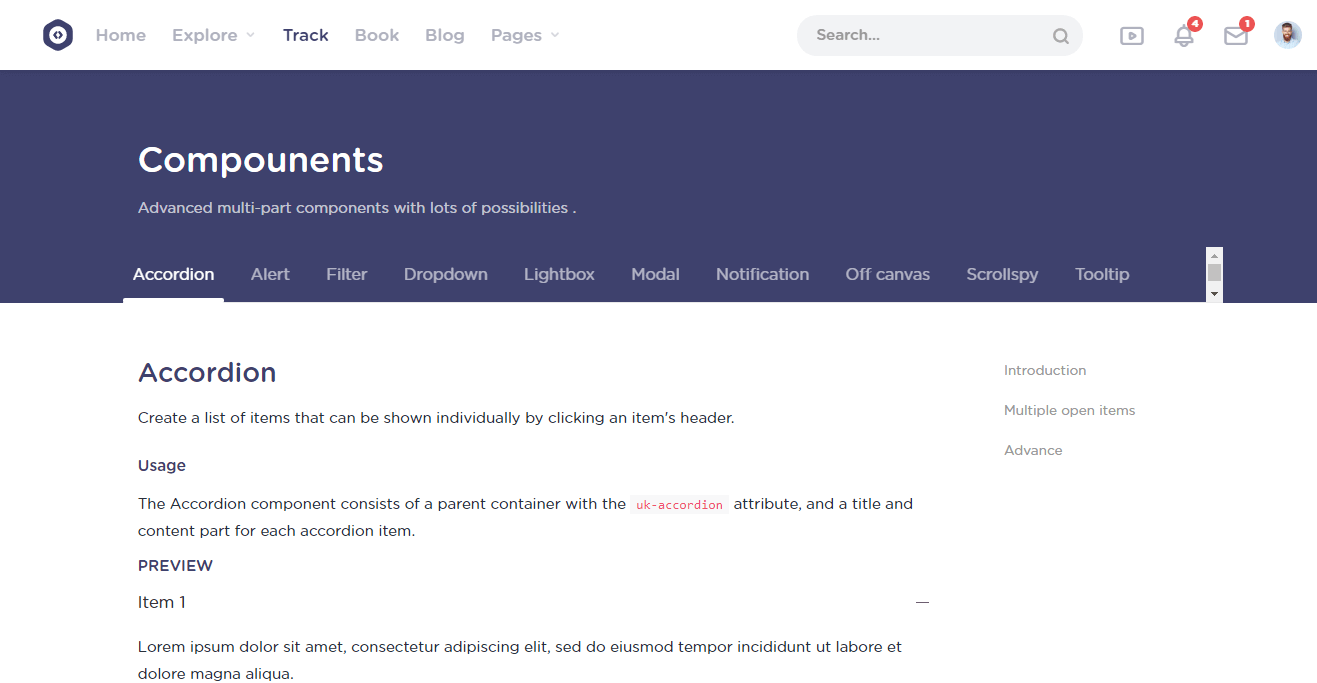This screenshot has width=1317, height=683.
Task: Open the video player icon
Action: [x=1132, y=36]
